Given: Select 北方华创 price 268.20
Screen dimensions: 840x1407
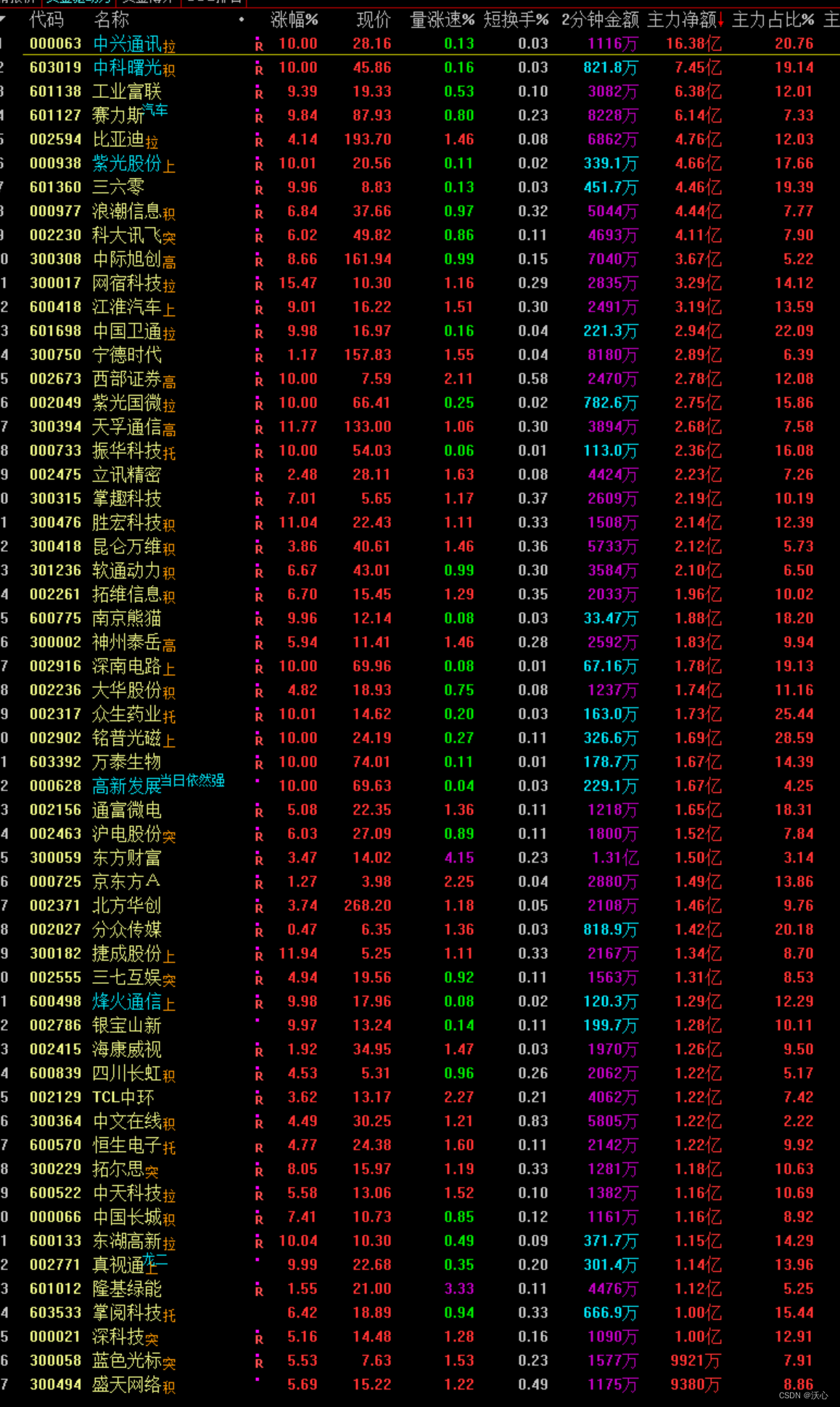Looking at the screenshot, I should (368, 906).
